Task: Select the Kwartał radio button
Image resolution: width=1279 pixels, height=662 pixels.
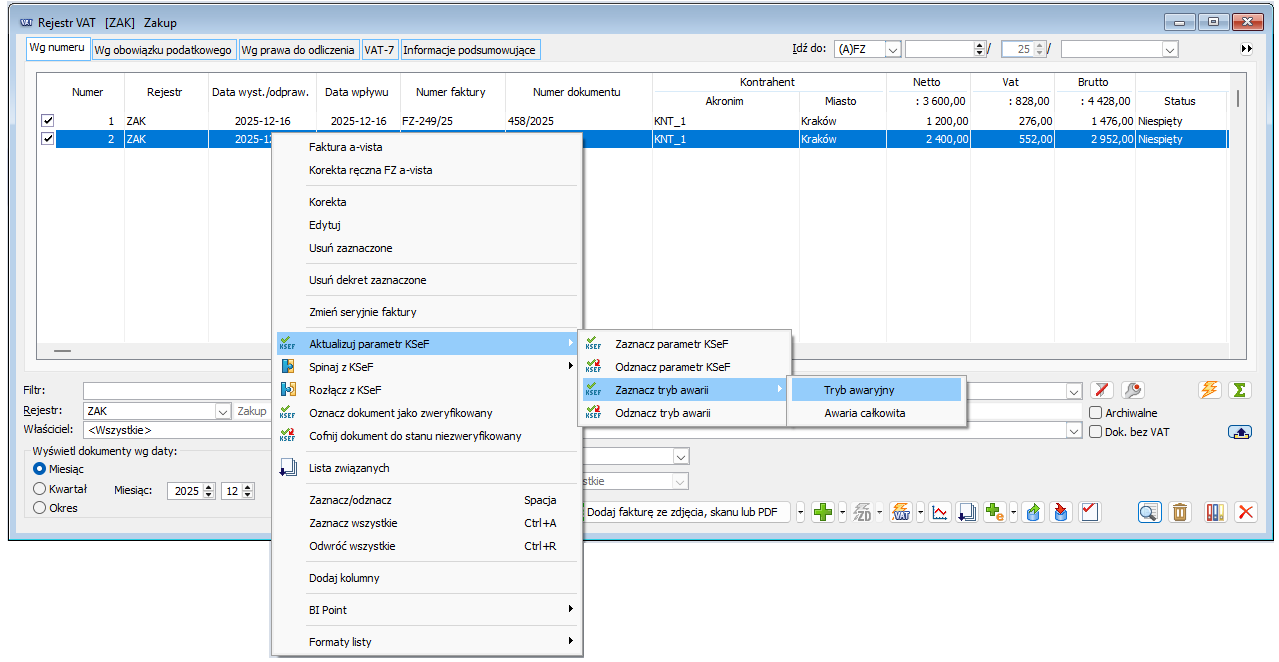Action: coord(40,489)
